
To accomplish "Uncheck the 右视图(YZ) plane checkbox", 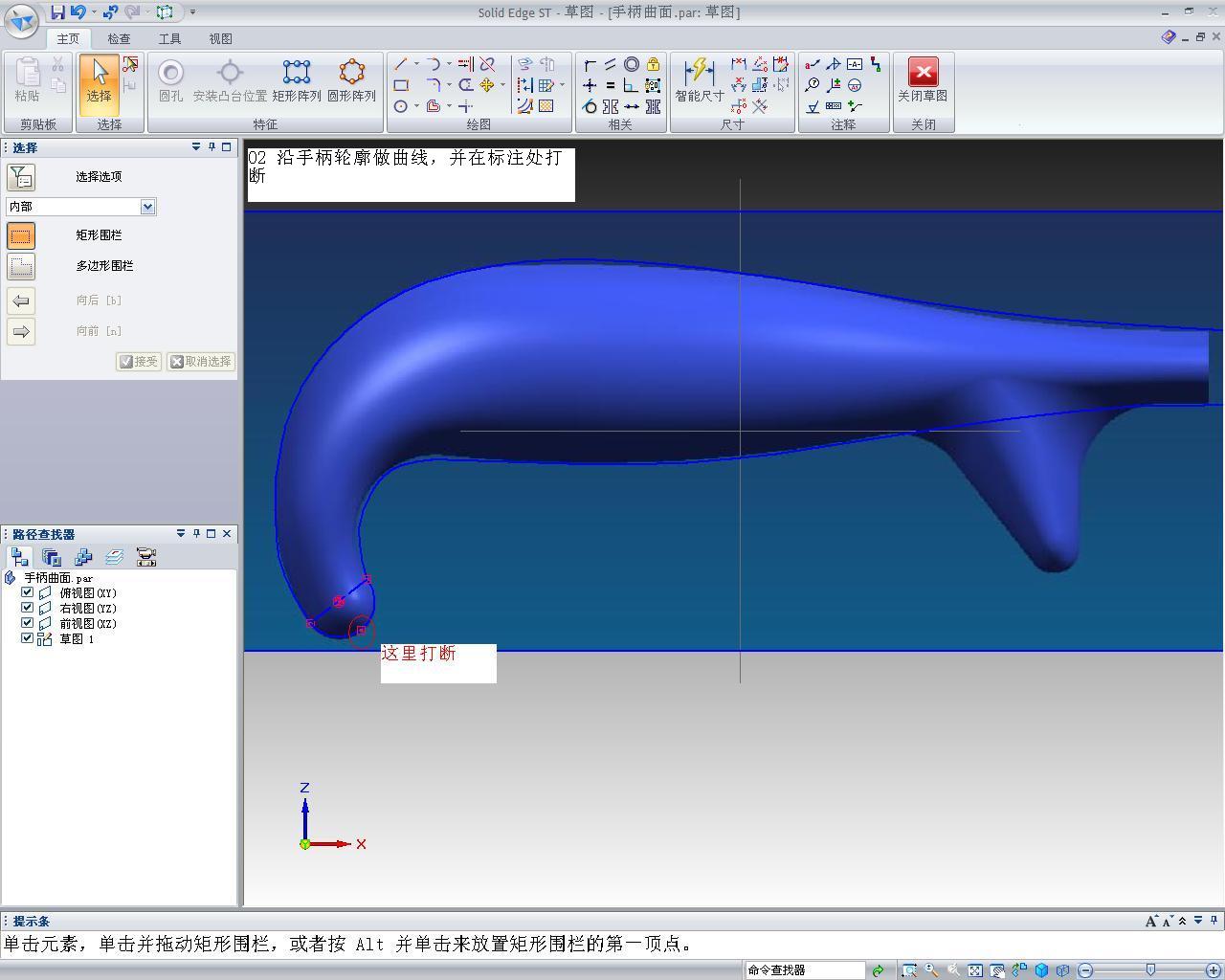I will coord(28,608).
